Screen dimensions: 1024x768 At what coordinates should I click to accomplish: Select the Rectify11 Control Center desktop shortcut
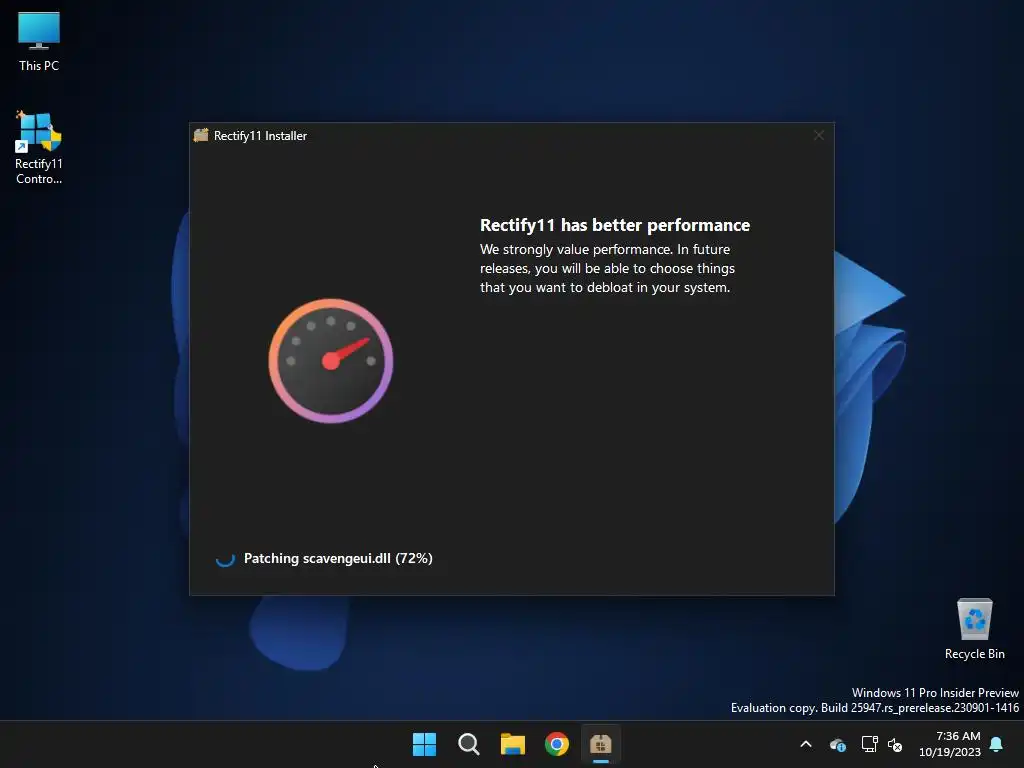[39, 148]
